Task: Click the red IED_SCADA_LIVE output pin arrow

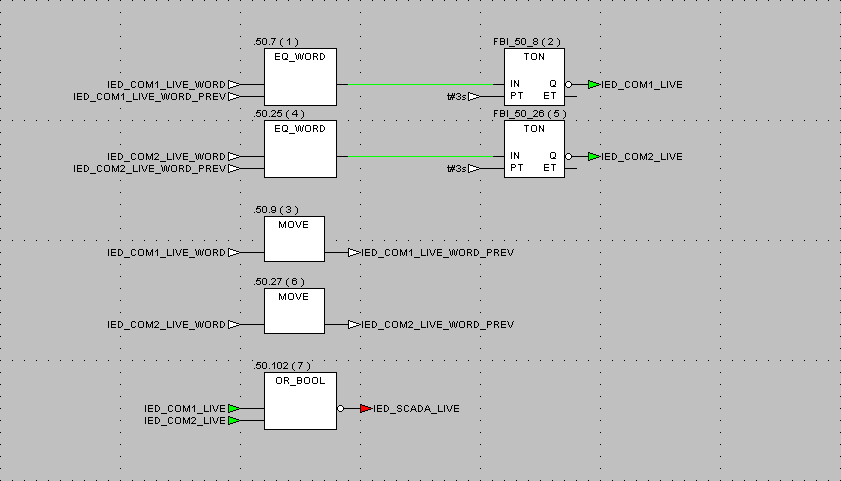Action: coord(366,409)
